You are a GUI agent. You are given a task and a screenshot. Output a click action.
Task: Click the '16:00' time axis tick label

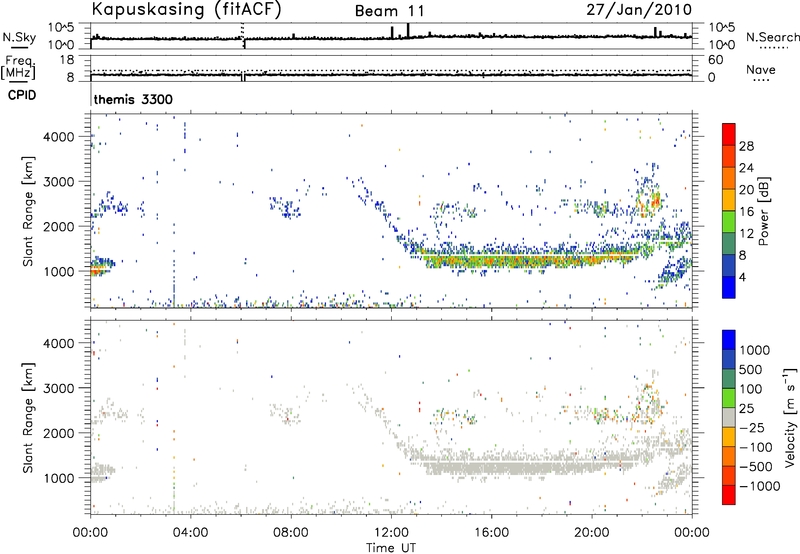click(x=491, y=533)
